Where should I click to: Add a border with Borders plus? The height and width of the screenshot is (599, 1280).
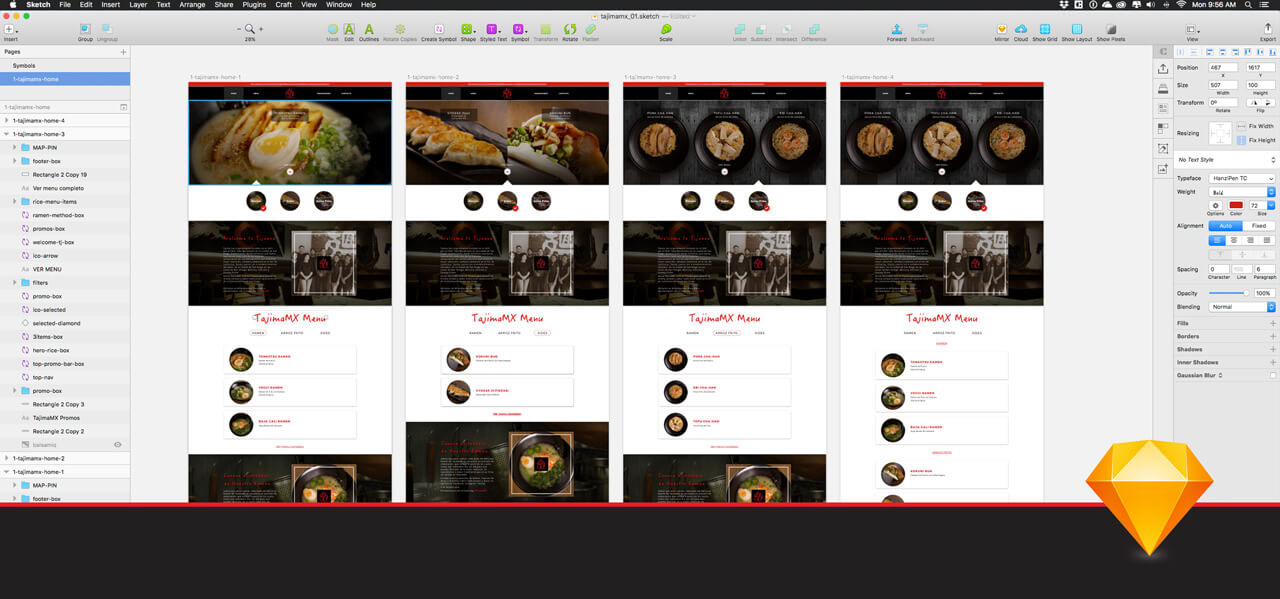1273,336
